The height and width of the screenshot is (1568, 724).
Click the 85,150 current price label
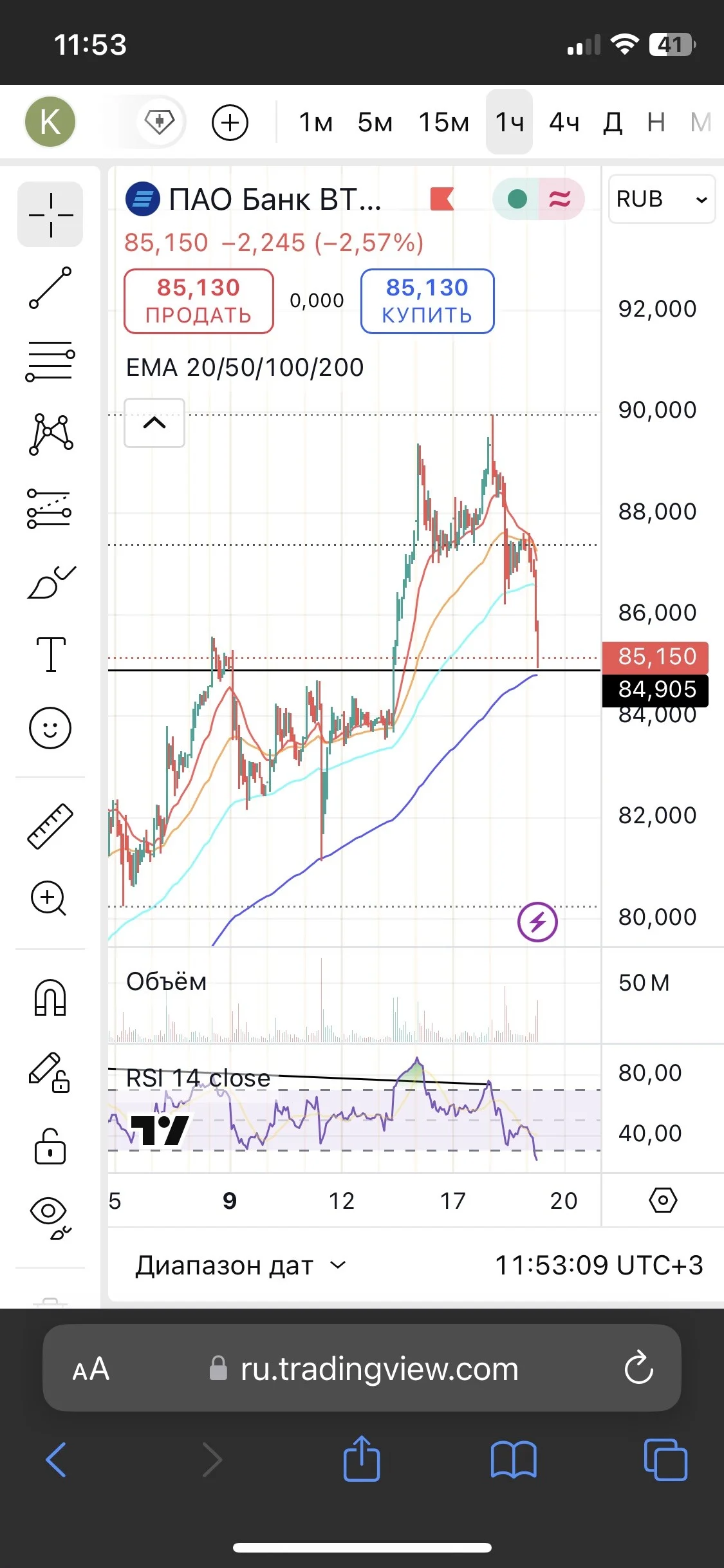[655, 657]
